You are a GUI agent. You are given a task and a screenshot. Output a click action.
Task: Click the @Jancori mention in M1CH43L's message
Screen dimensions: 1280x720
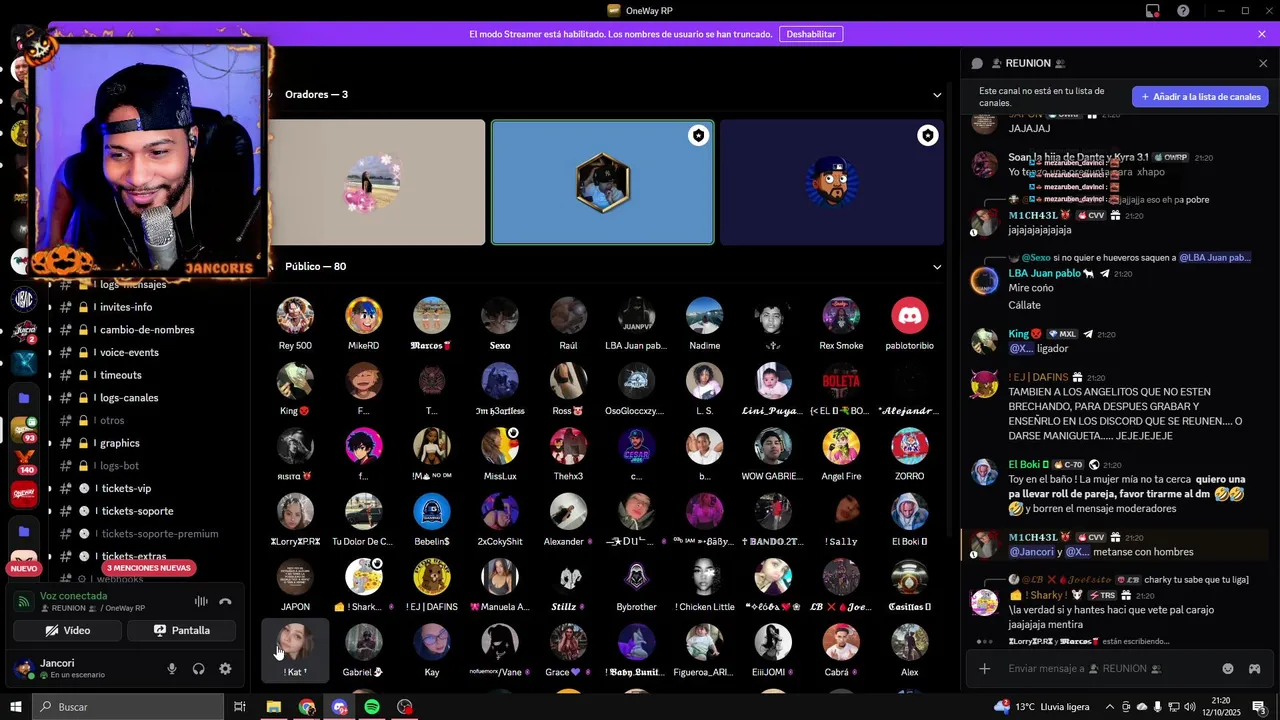1031,552
